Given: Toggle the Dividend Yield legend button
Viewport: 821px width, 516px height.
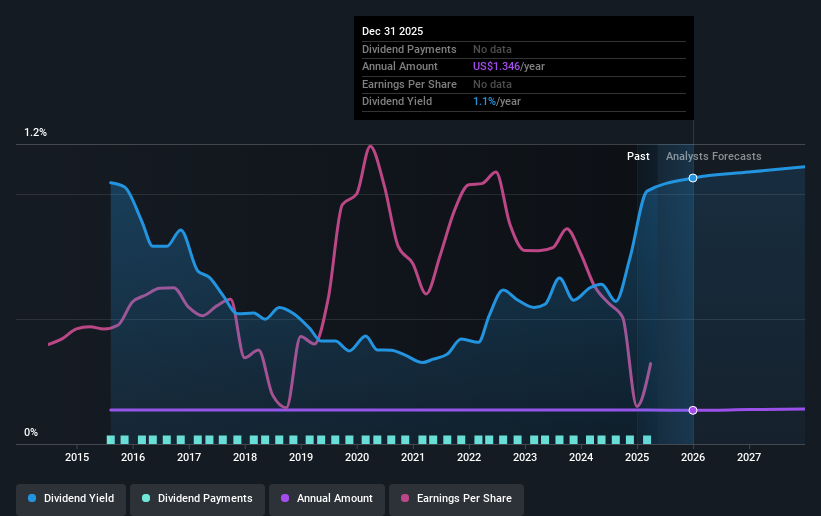Looking at the screenshot, I should tap(71, 498).
